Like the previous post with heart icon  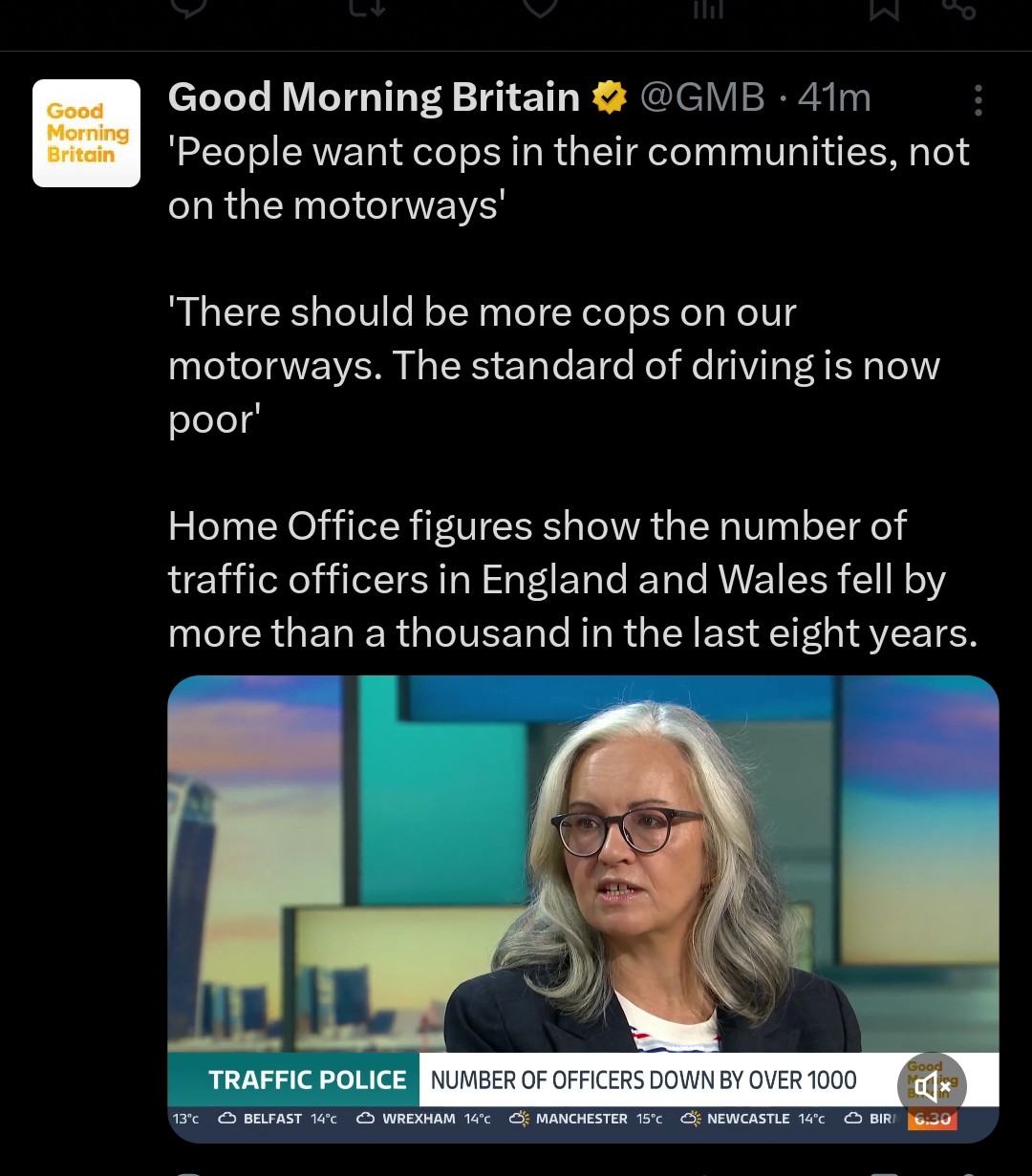pyautogui.click(x=541, y=8)
